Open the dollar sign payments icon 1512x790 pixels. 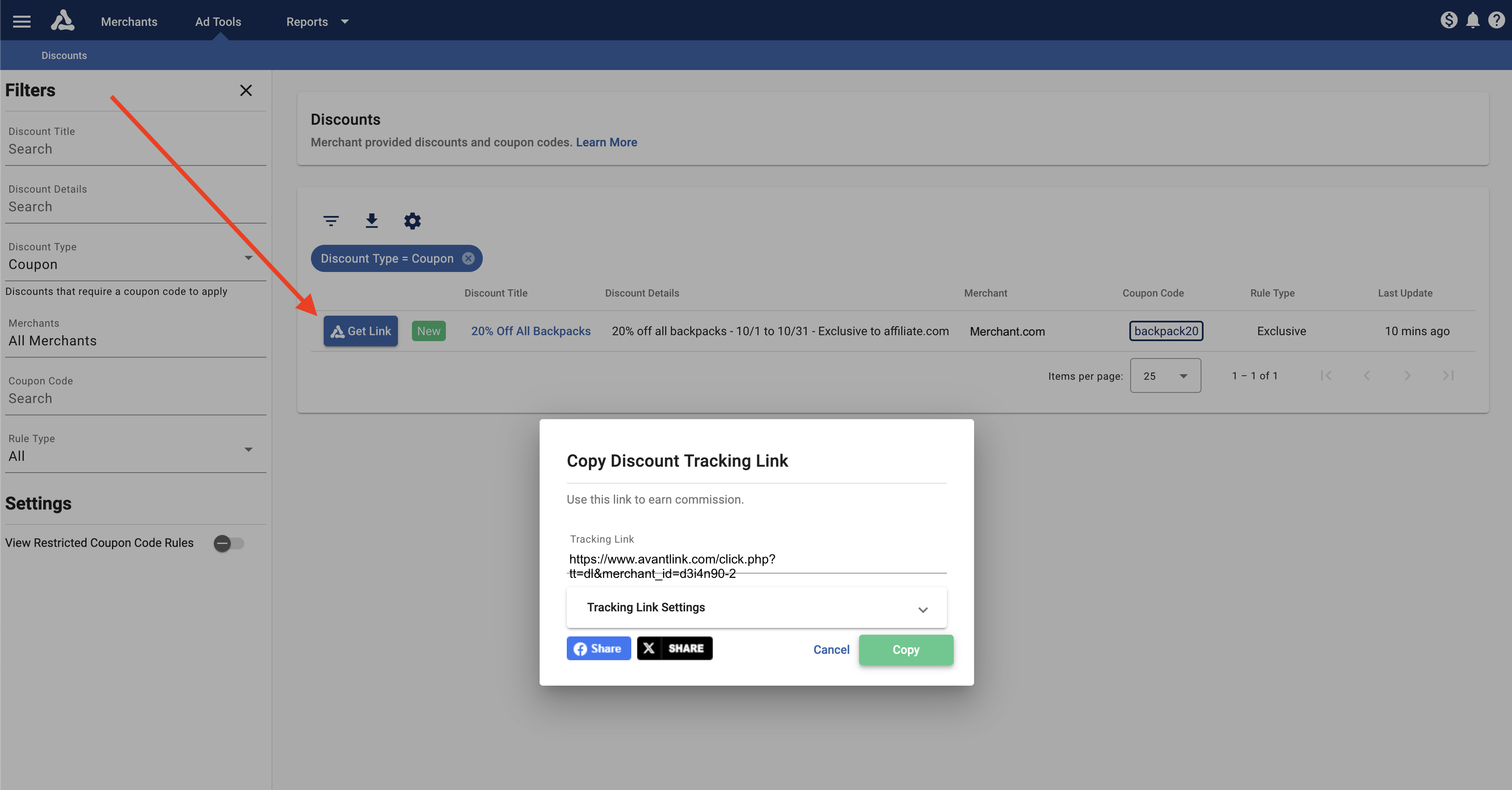coord(1449,20)
